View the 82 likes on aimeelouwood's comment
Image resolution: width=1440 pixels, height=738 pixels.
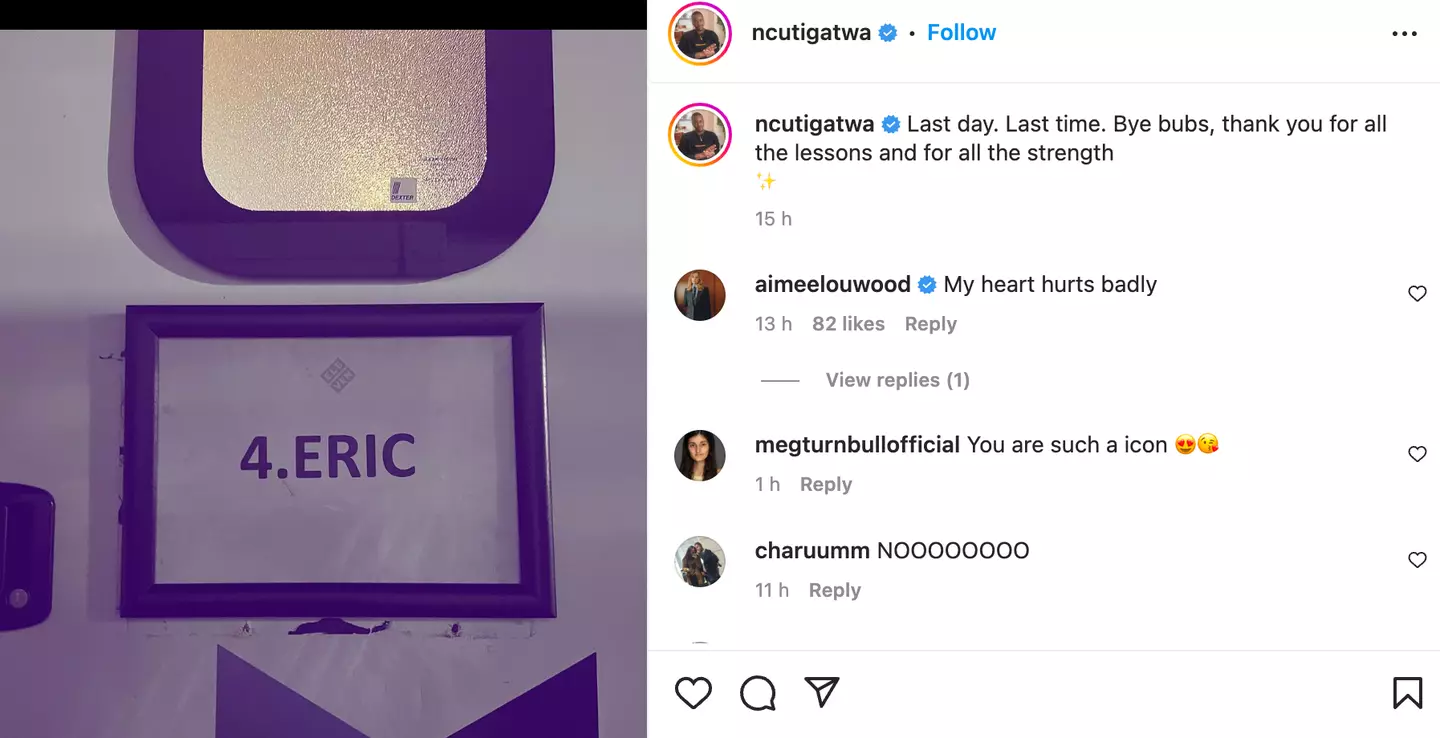coord(848,324)
